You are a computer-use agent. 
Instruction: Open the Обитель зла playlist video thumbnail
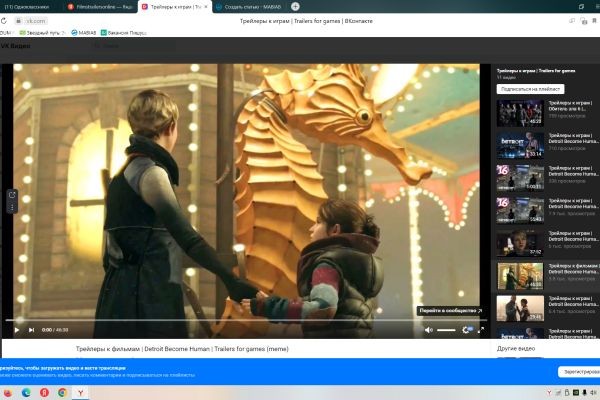tap(520, 113)
